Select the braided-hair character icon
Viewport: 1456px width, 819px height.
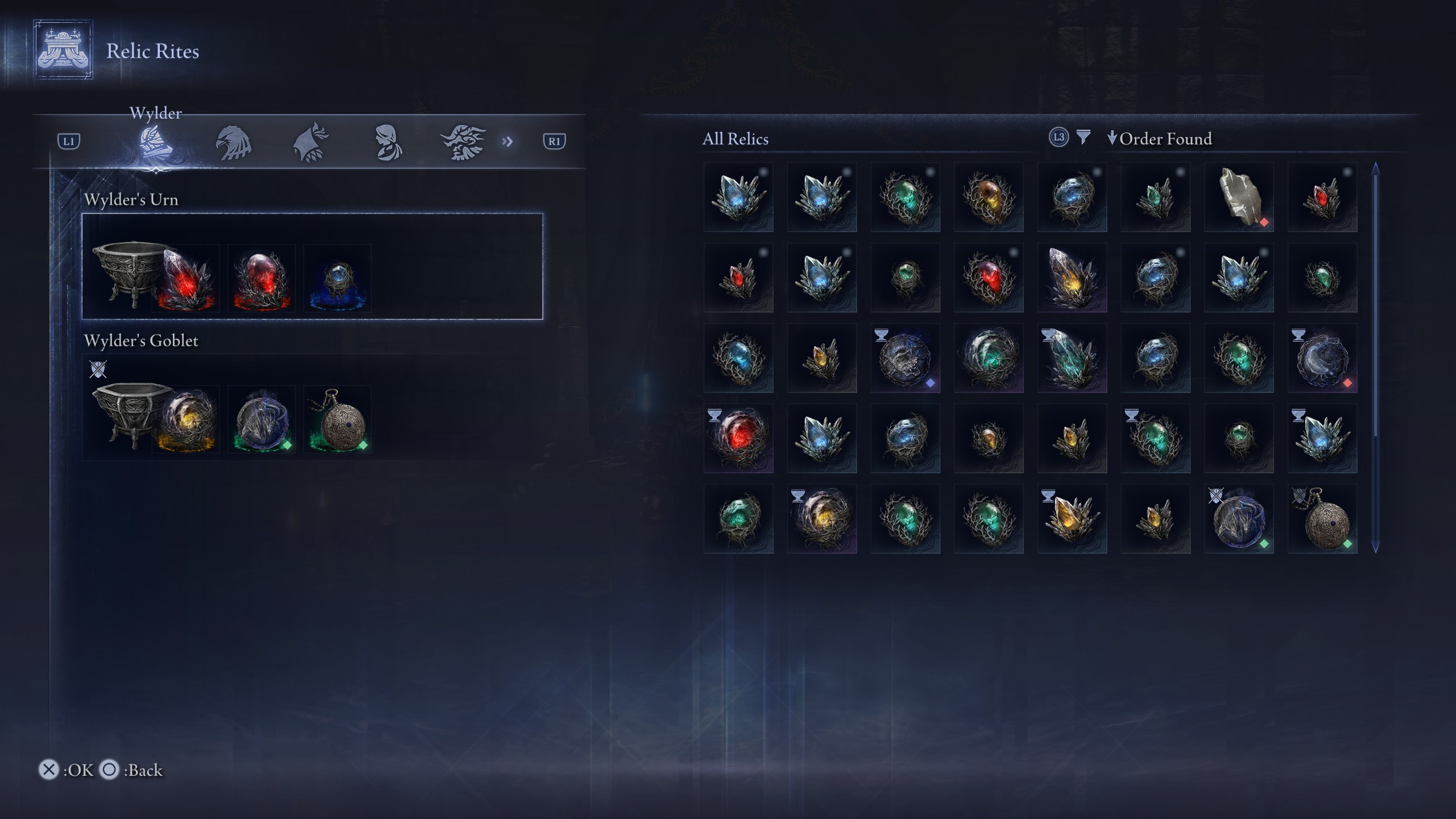(388, 142)
